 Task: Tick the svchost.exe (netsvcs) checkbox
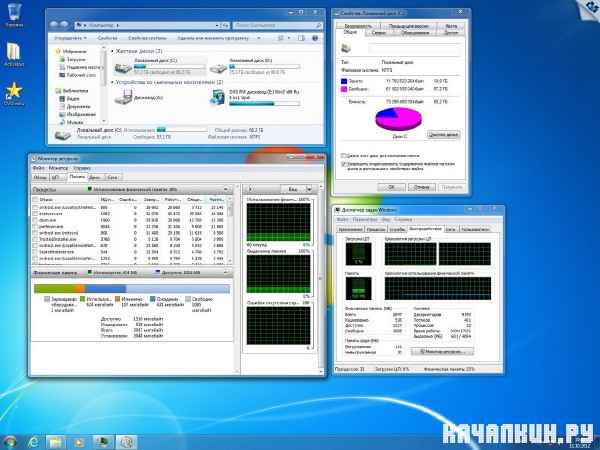[x=35, y=233]
